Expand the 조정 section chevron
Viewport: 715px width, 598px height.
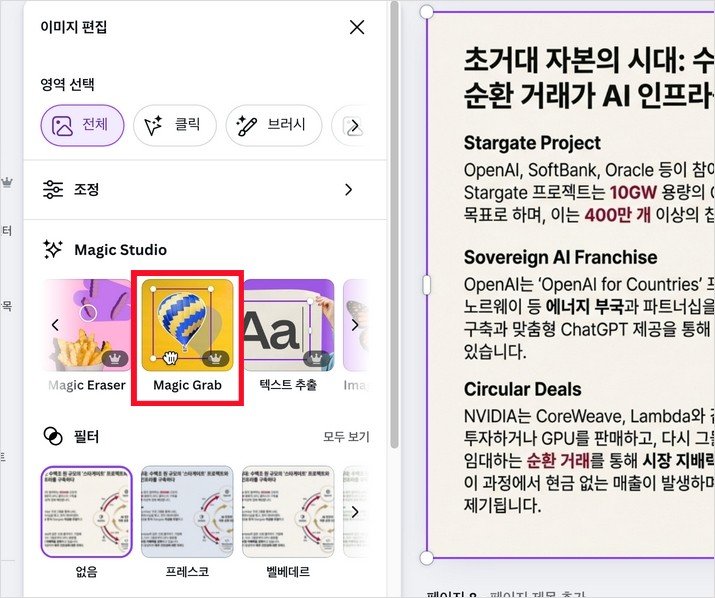(349, 190)
